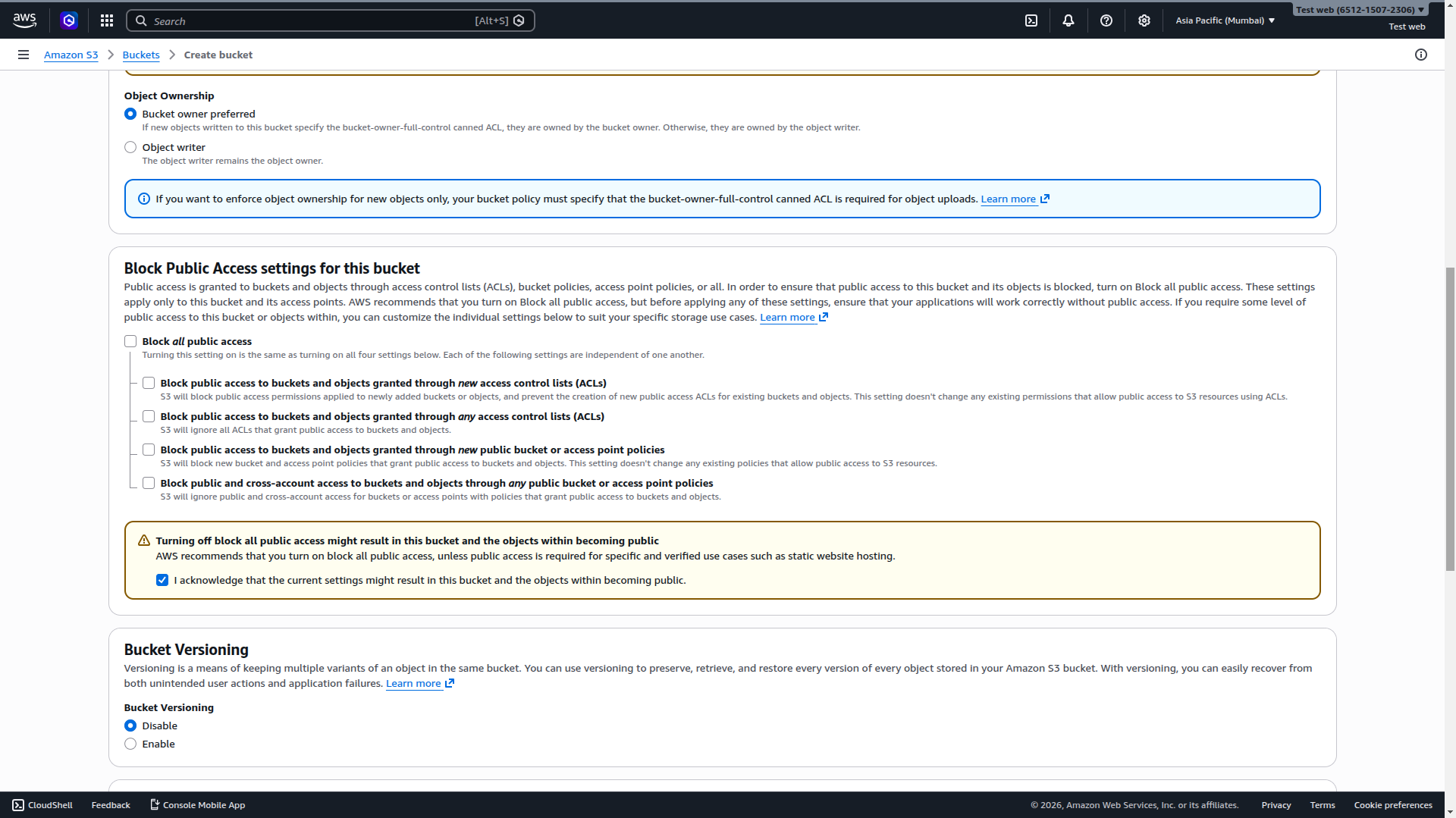Click the AWS logo home icon
The height and width of the screenshot is (818, 1456).
[24, 20]
